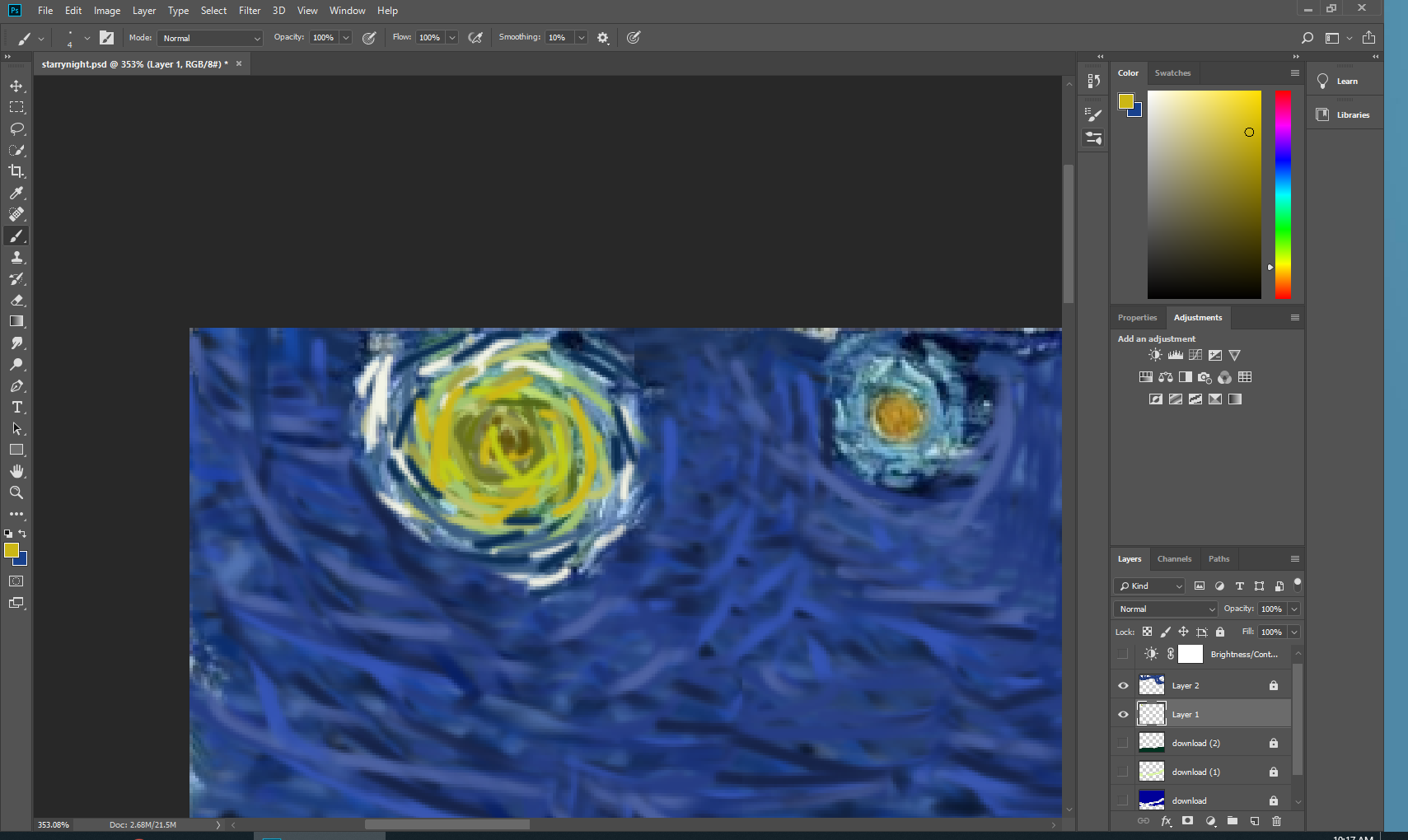Switch to the Channels tab
This screenshot has height=840, width=1408.
tap(1174, 559)
